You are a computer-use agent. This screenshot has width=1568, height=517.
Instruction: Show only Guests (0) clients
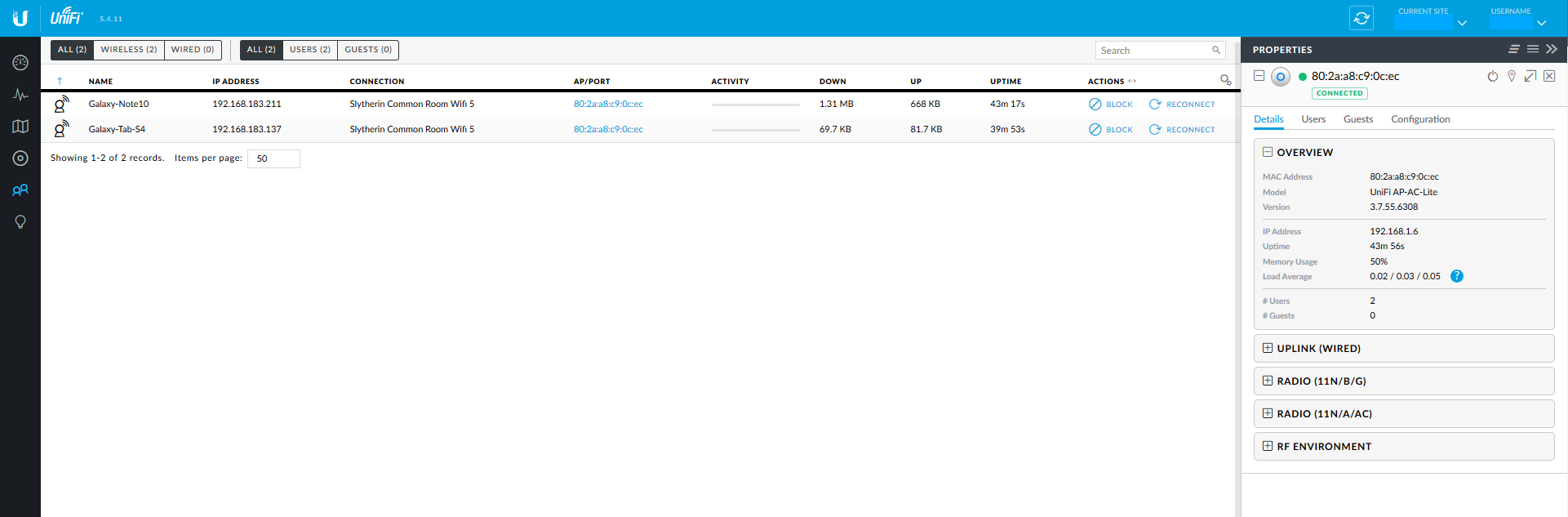[x=368, y=50]
